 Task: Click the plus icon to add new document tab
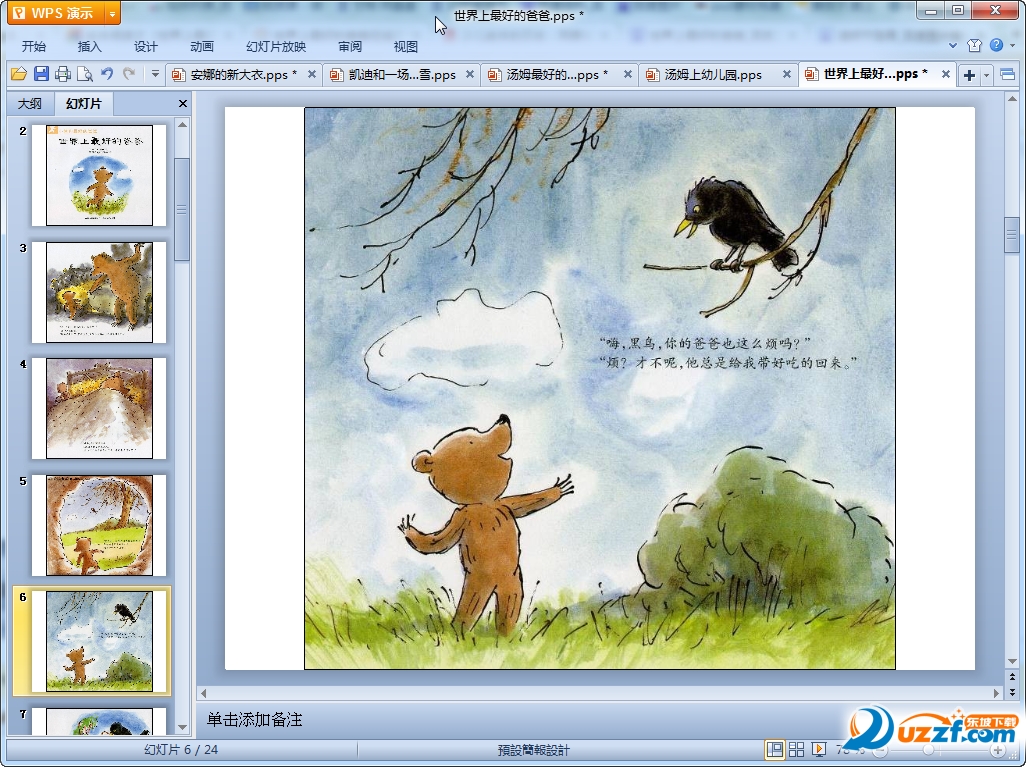click(969, 75)
